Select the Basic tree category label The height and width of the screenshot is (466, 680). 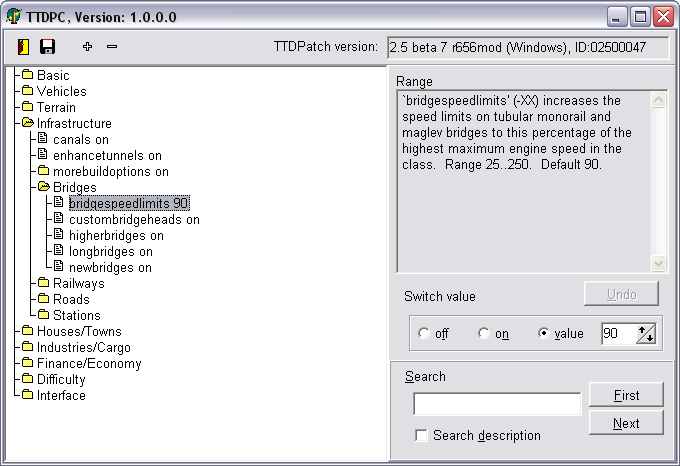pyautogui.click(x=53, y=75)
